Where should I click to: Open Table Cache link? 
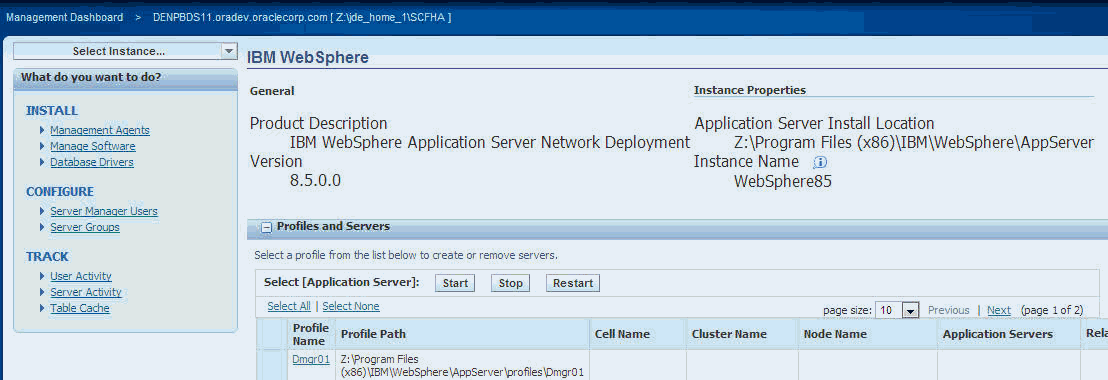tap(80, 309)
